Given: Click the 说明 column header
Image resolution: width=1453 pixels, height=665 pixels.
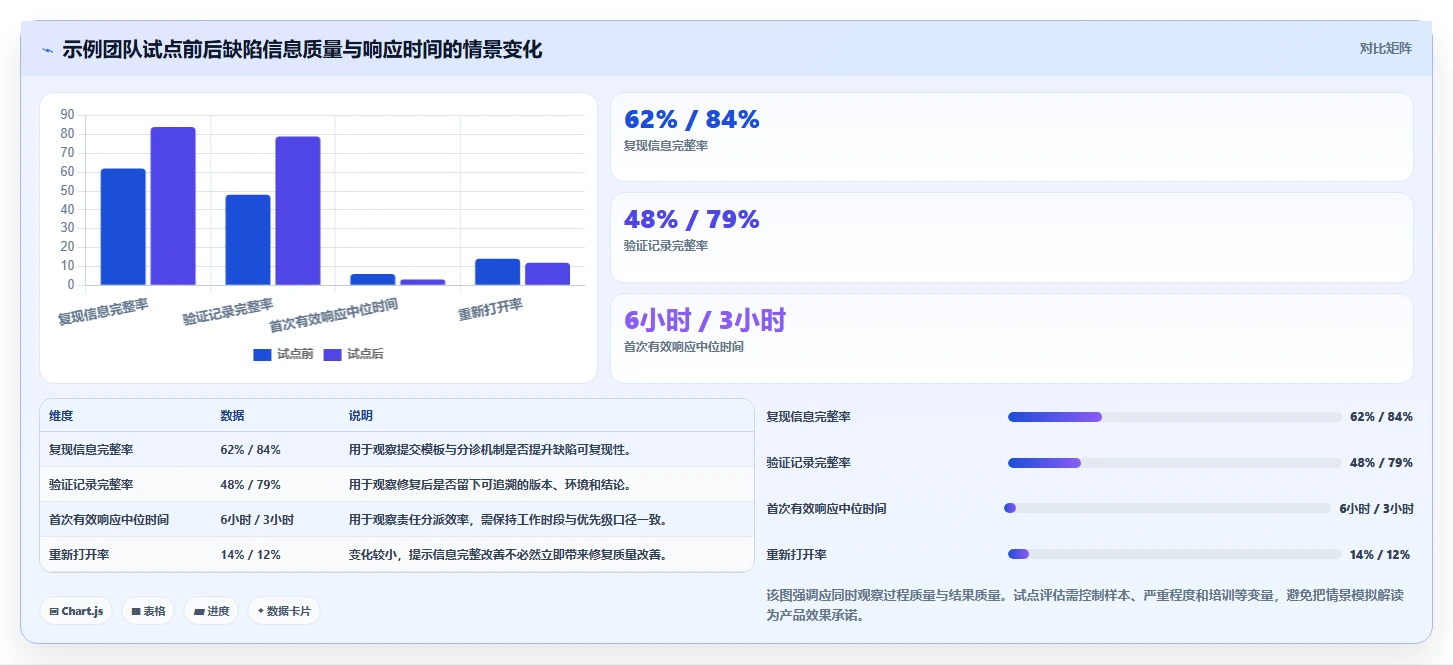Looking at the screenshot, I should [360, 416].
